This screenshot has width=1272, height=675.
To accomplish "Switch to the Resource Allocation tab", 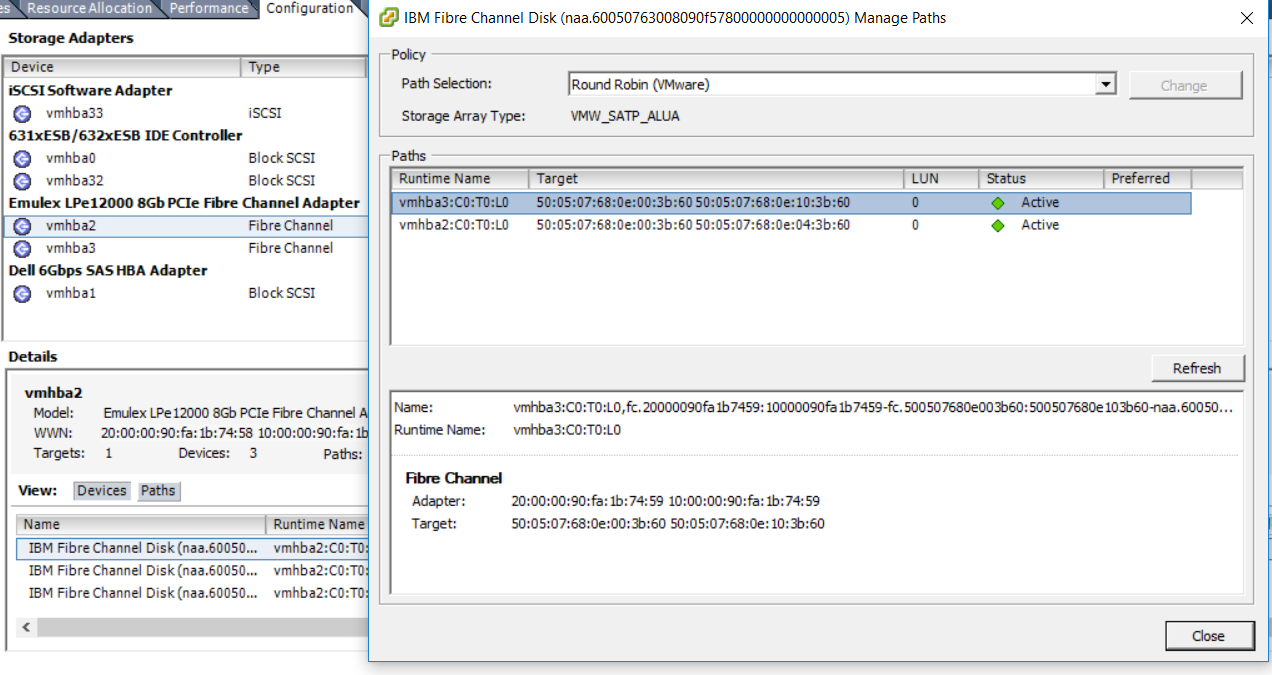I will pyautogui.click(x=90, y=8).
